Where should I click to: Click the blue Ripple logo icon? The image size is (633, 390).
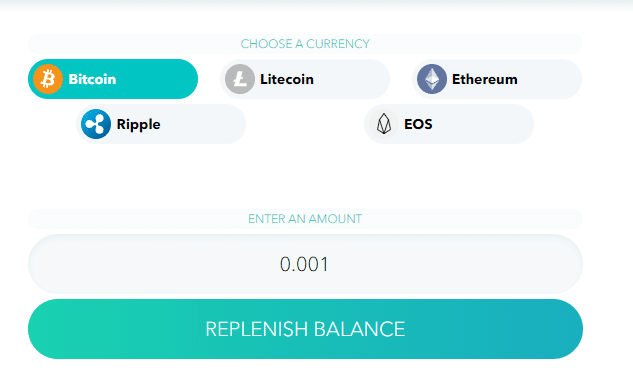pyautogui.click(x=96, y=124)
